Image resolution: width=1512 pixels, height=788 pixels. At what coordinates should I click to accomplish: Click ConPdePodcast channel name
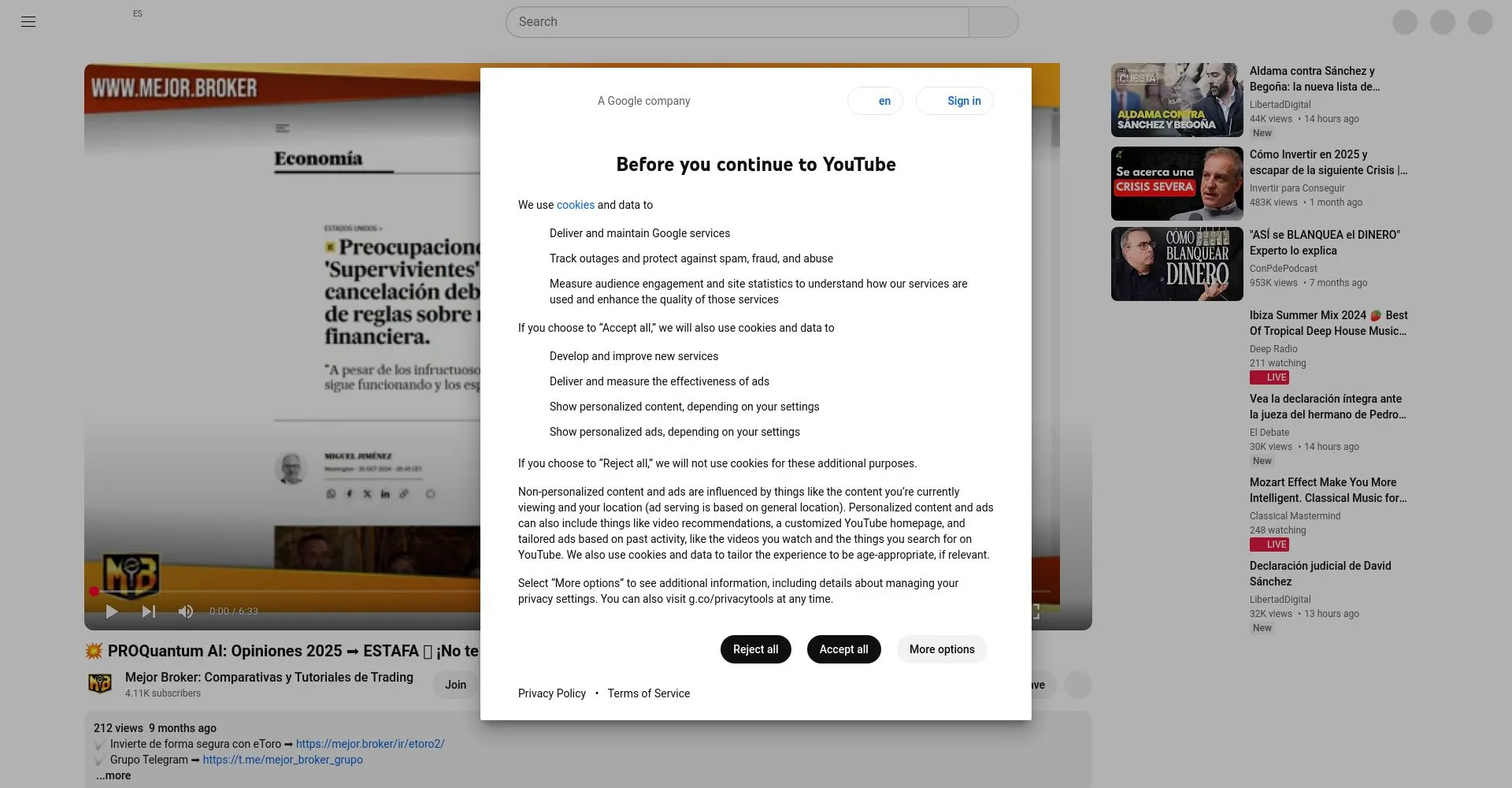(1283, 269)
